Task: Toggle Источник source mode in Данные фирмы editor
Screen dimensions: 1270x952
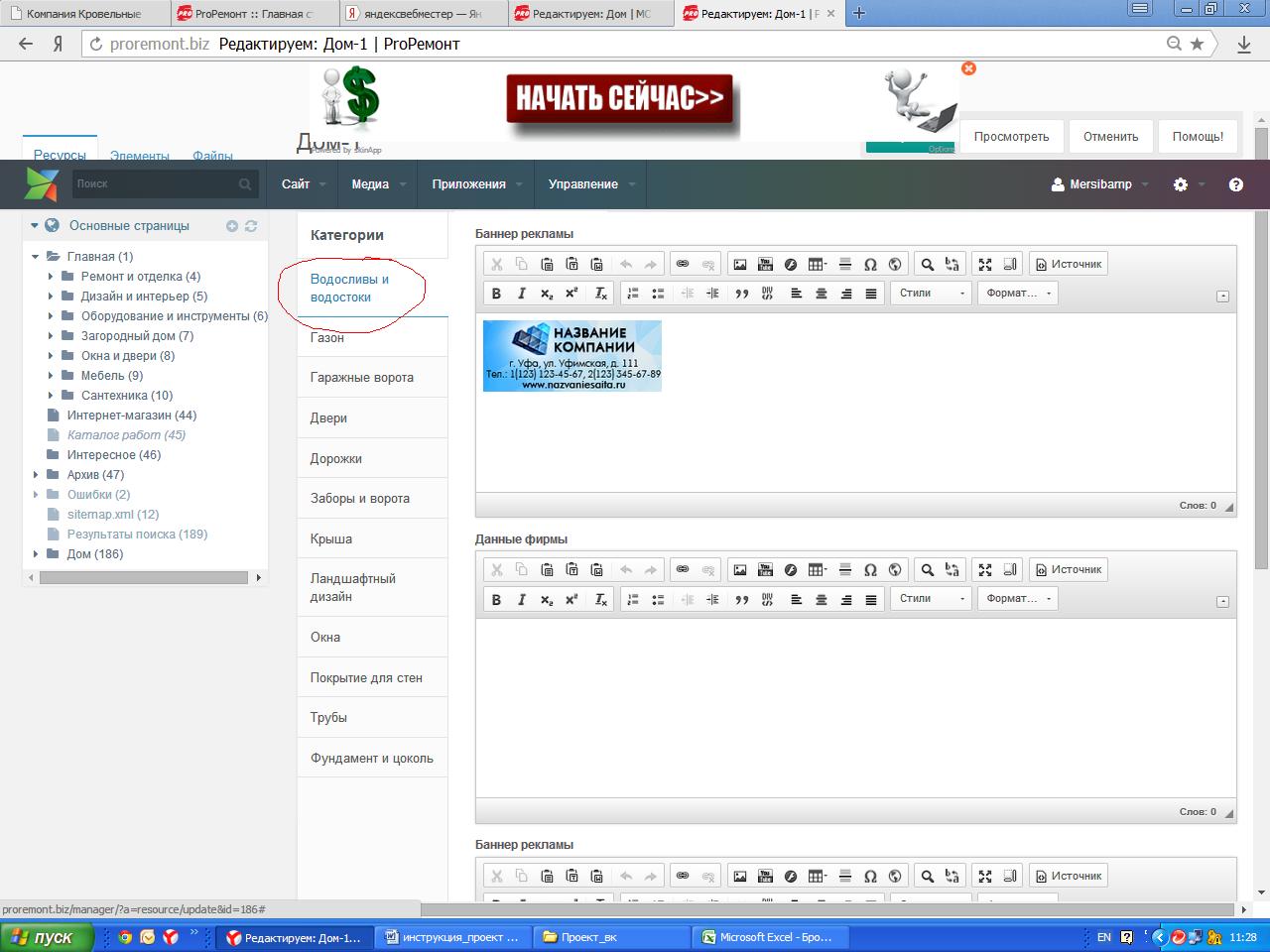Action: tap(1069, 569)
